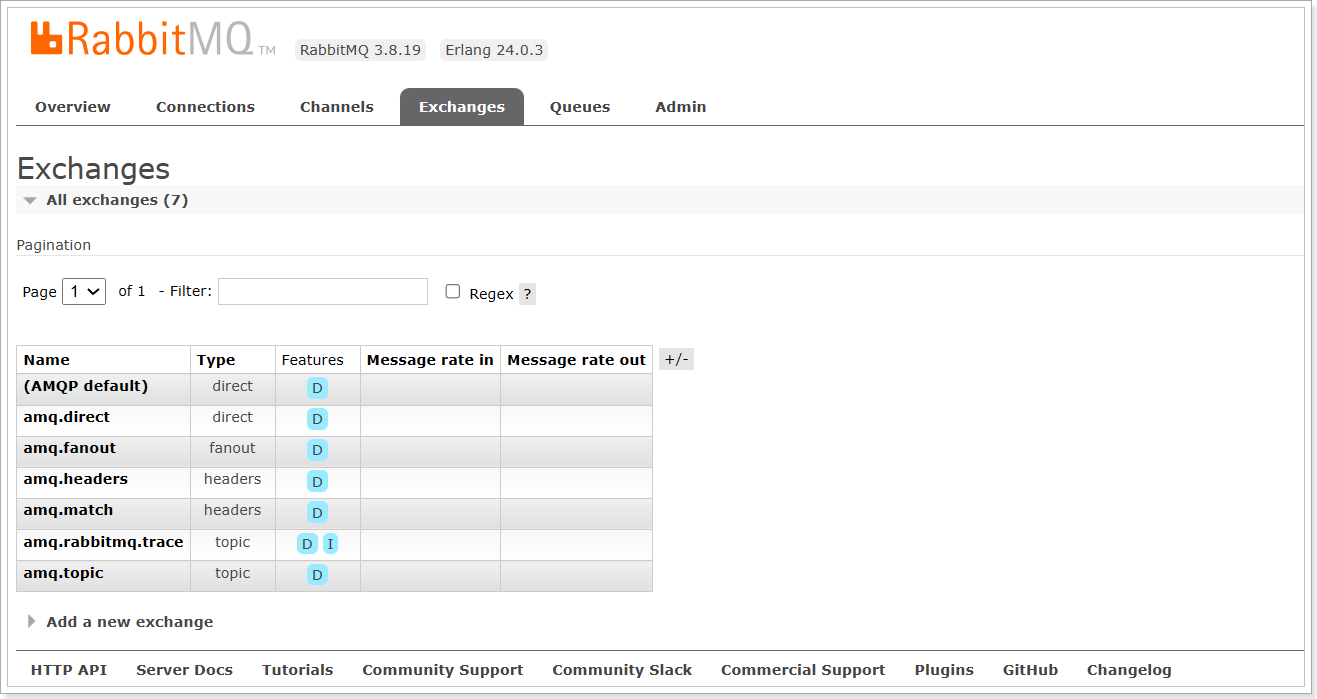This screenshot has height=699, width=1317.
Task: Select the Exchanges tab
Action: [x=462, y=107]
